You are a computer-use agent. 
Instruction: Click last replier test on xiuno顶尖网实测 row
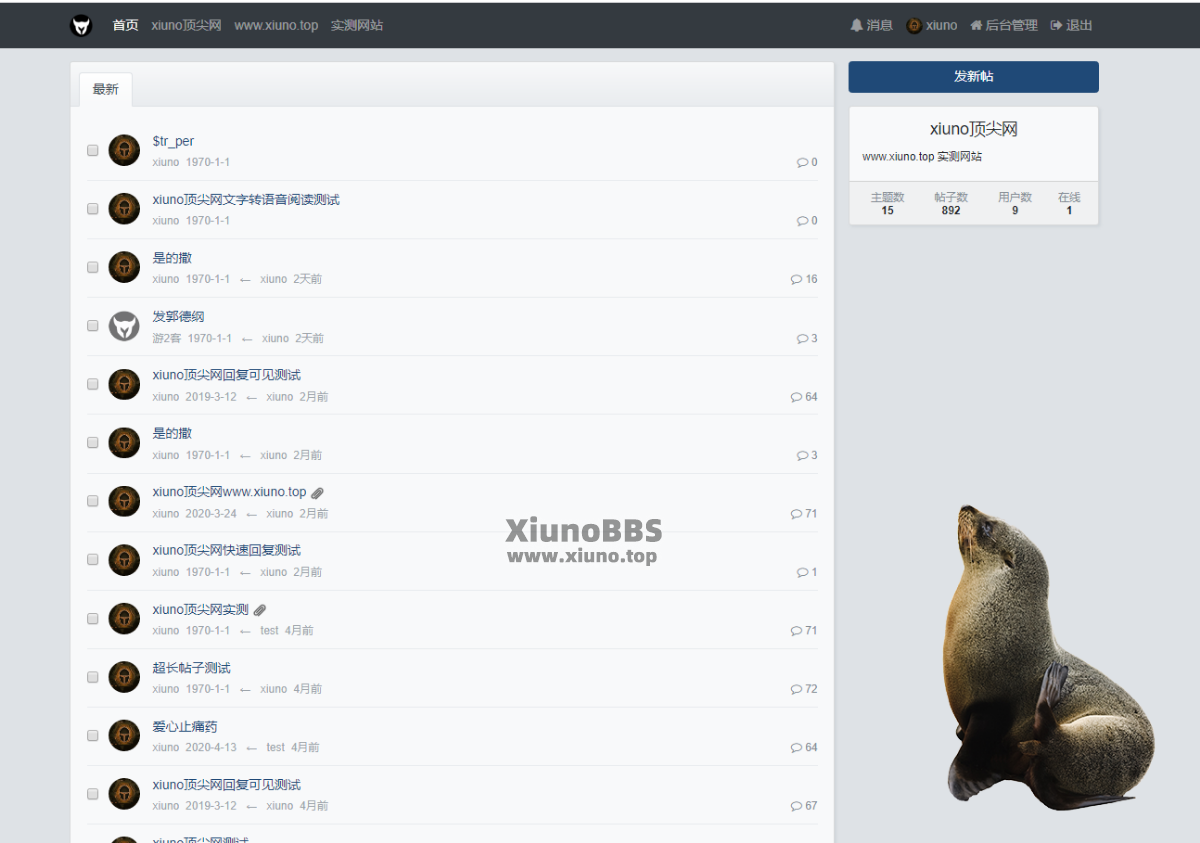pos(270,630)
